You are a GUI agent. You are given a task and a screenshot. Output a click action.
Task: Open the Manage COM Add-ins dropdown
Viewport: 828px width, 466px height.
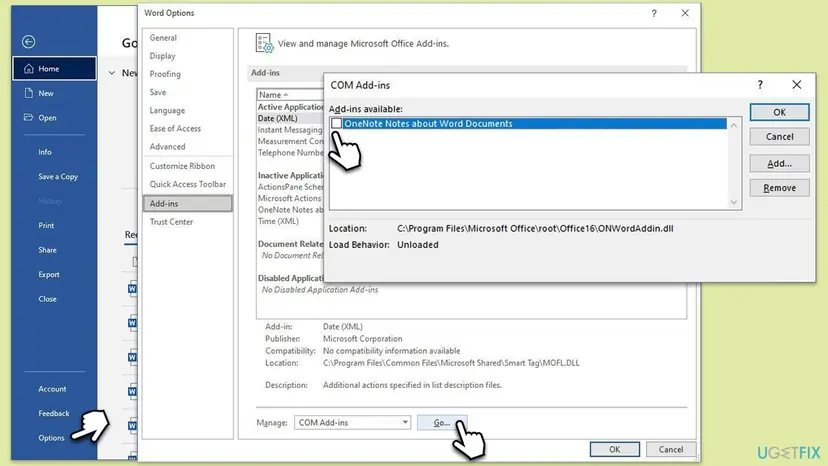pyautogui.click(x=352, y=423)
